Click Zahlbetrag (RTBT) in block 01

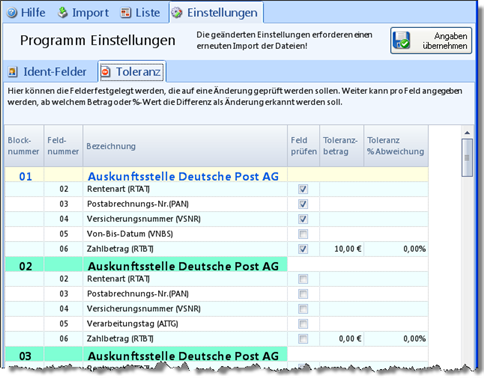pyautogui.click(x=120, y=249)
